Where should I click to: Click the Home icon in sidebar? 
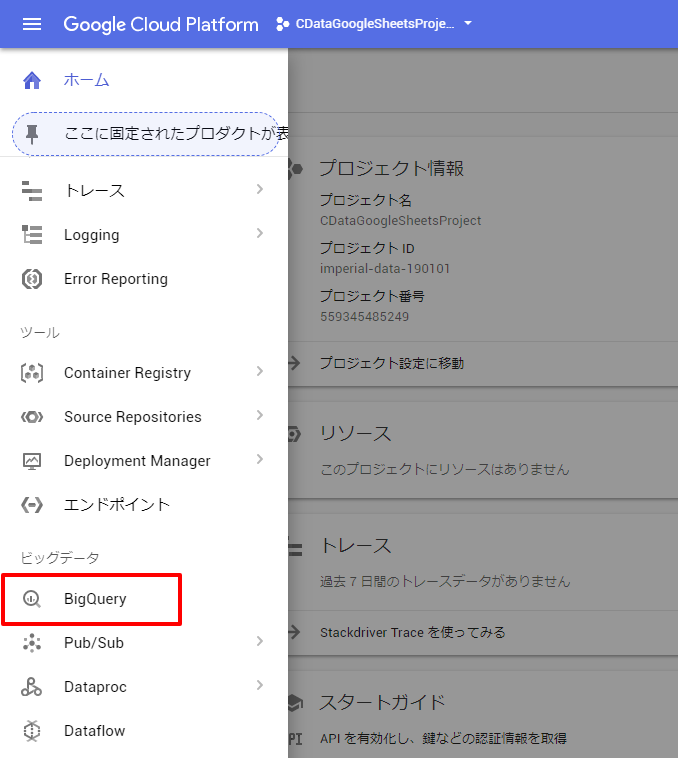point(32,80)
